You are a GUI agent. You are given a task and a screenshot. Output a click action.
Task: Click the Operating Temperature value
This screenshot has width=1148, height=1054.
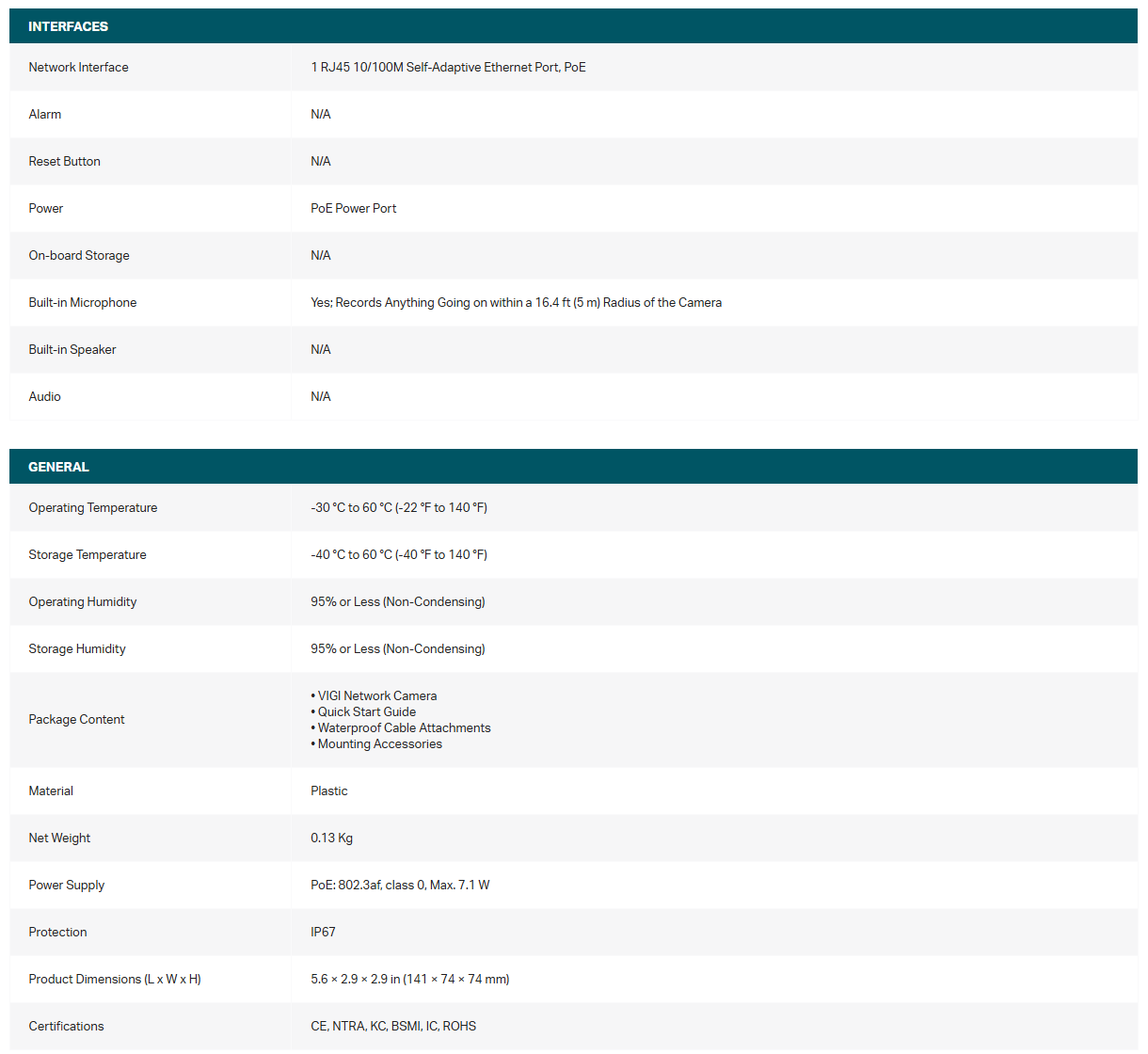coord(399,507)
